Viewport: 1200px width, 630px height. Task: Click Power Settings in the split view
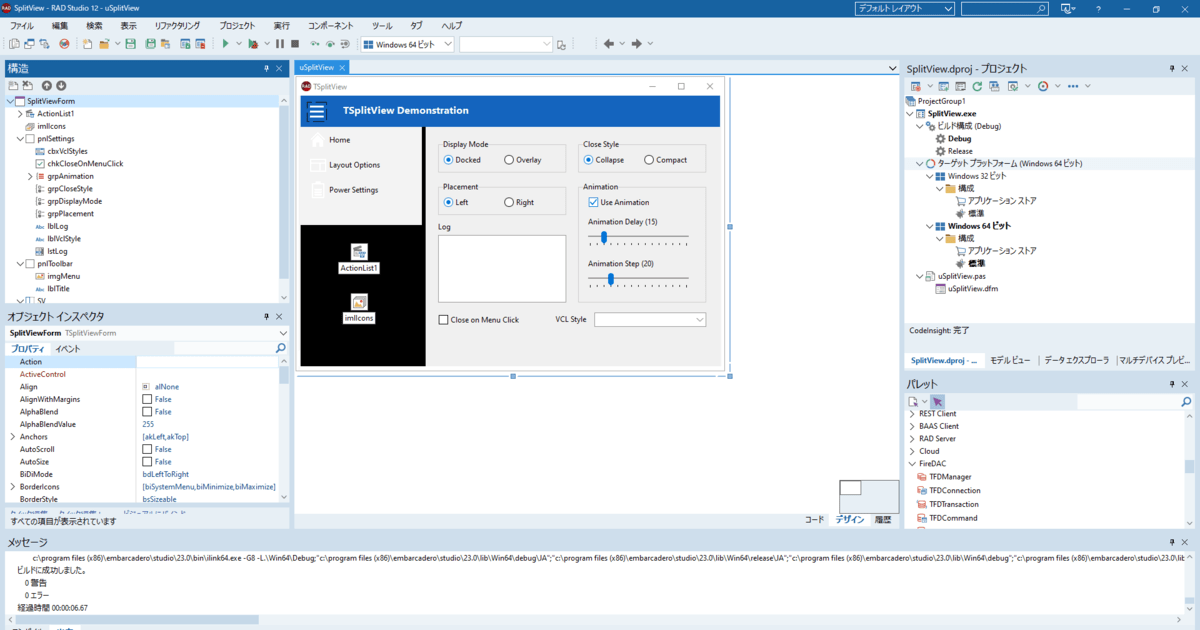[354, 190]
